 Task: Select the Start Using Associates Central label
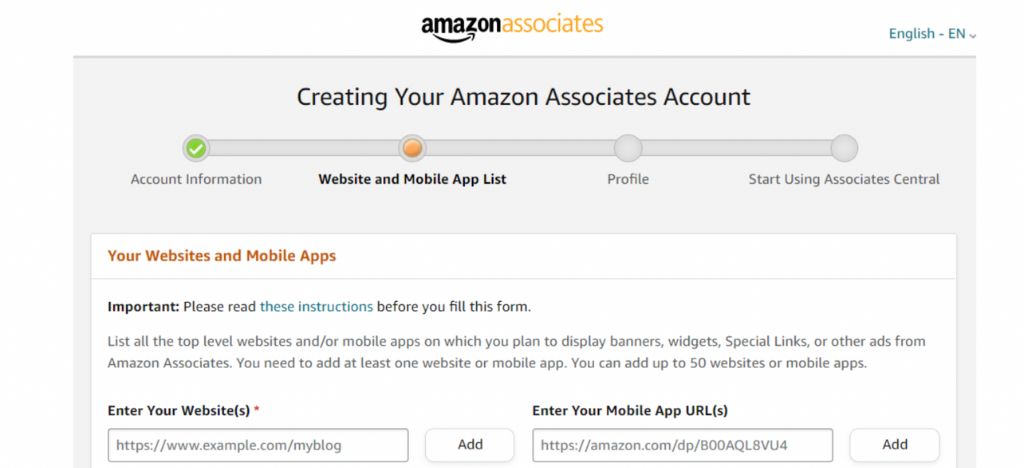click(844, 180)
